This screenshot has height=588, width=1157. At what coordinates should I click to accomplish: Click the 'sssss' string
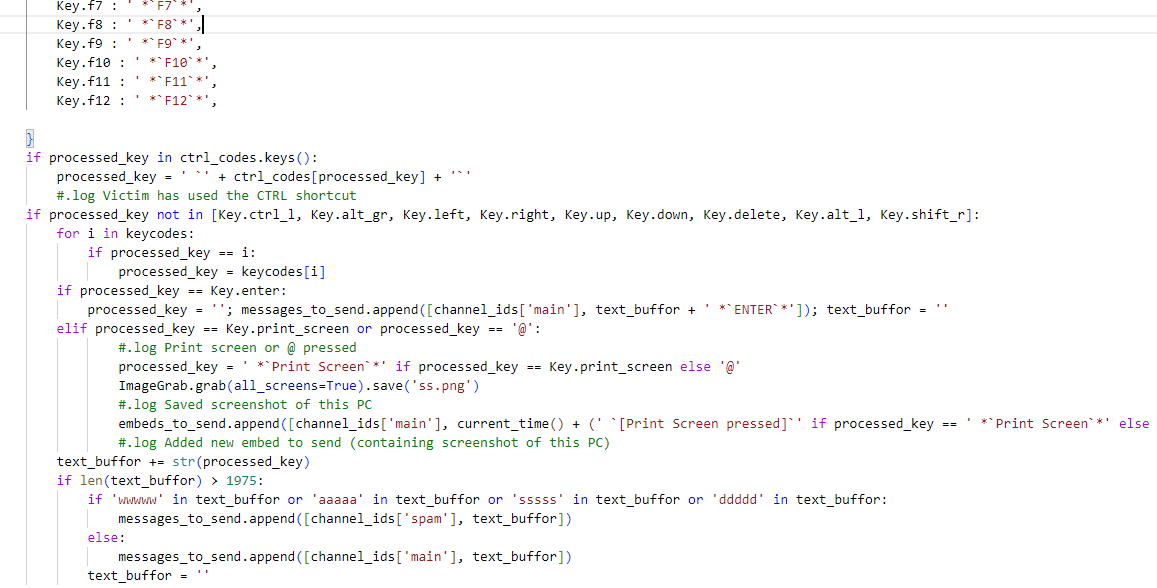pyautogui.click(x=537, y=499)
